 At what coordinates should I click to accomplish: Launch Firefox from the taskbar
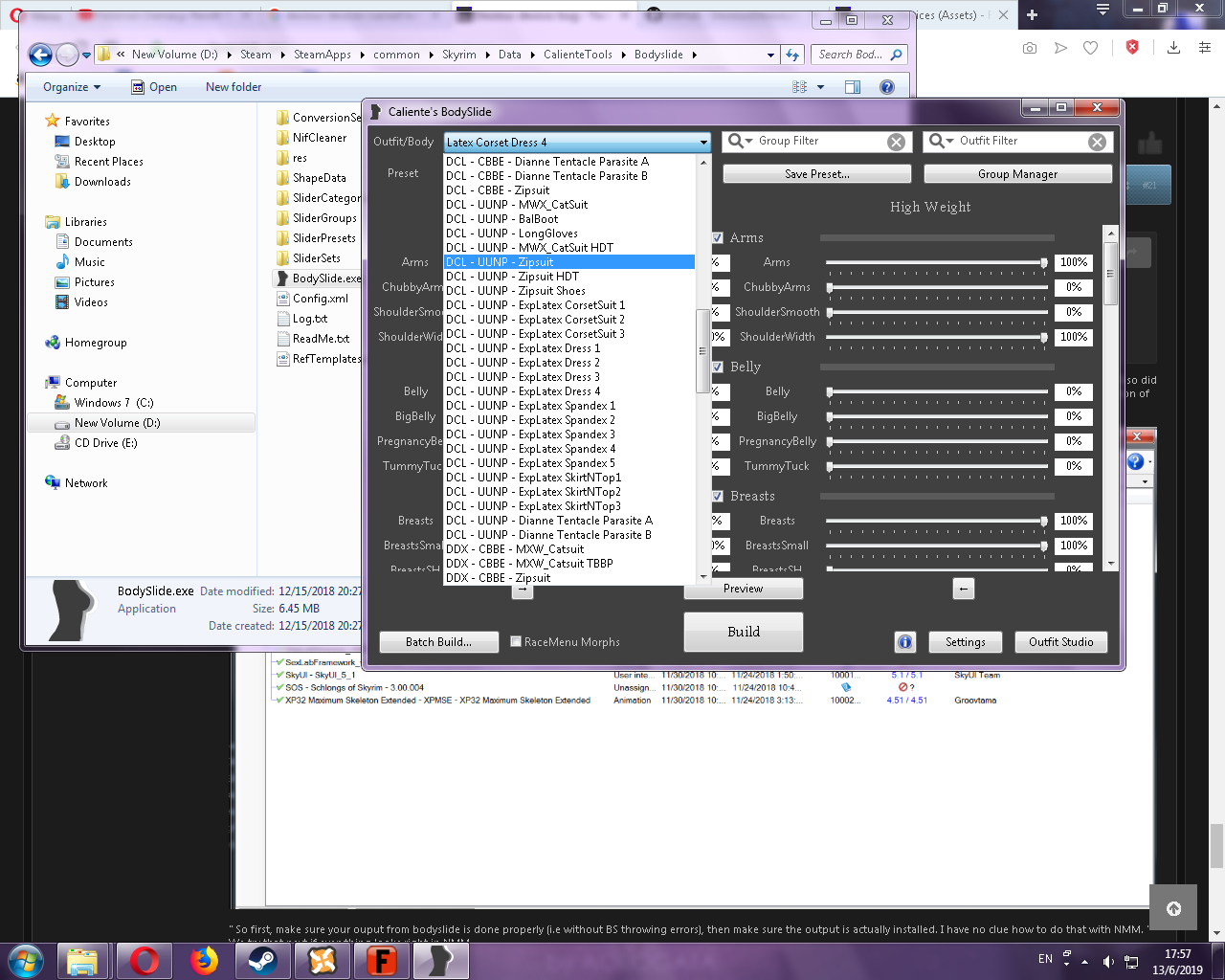[204, 960]
